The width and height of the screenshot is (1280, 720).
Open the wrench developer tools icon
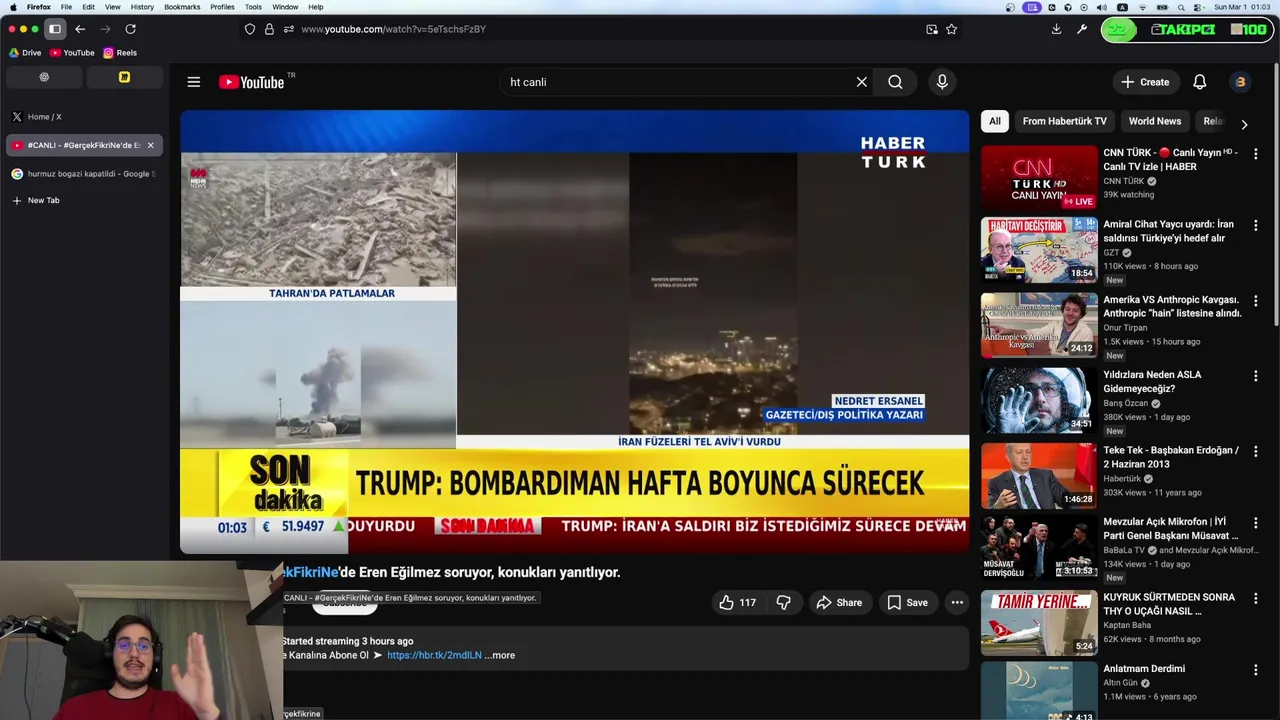[x=1081, y=29]
